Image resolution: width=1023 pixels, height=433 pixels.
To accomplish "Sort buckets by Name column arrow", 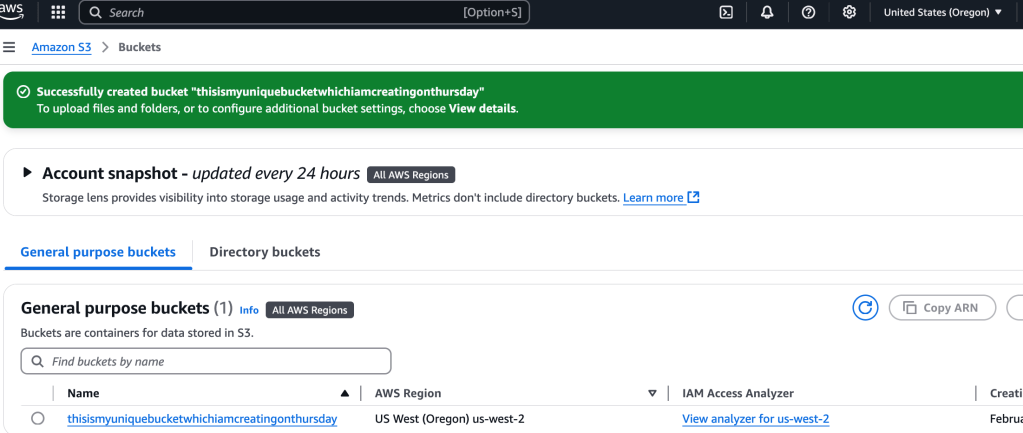I will [x=345, y=393].
